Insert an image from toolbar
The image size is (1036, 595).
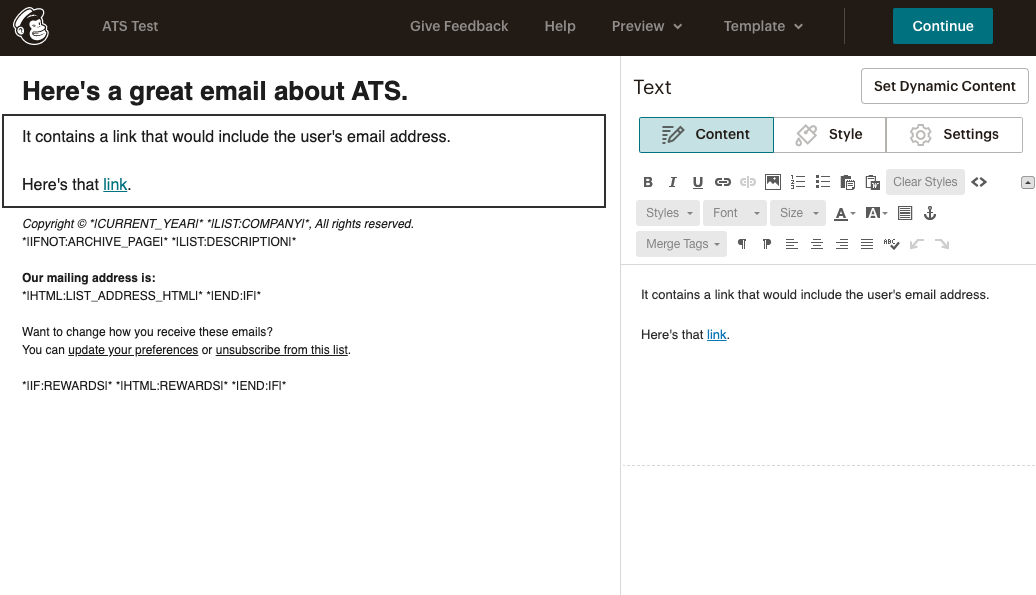(772, 182)
